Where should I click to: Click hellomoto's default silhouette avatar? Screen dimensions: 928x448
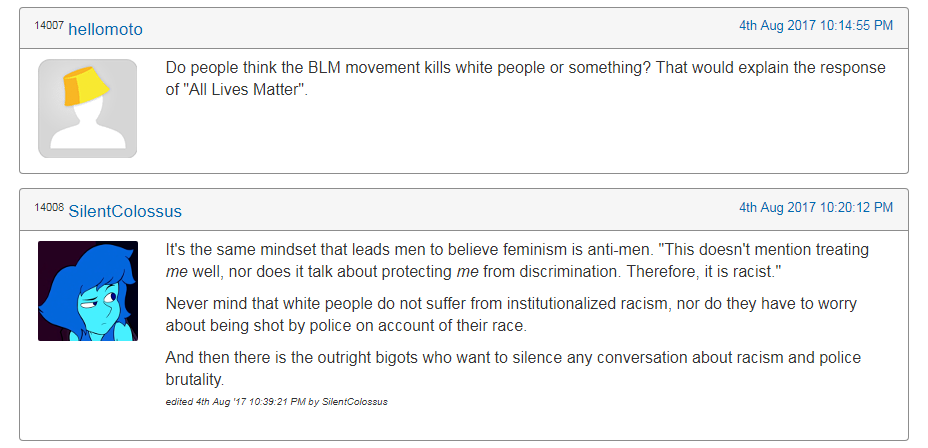coord(88,108)
